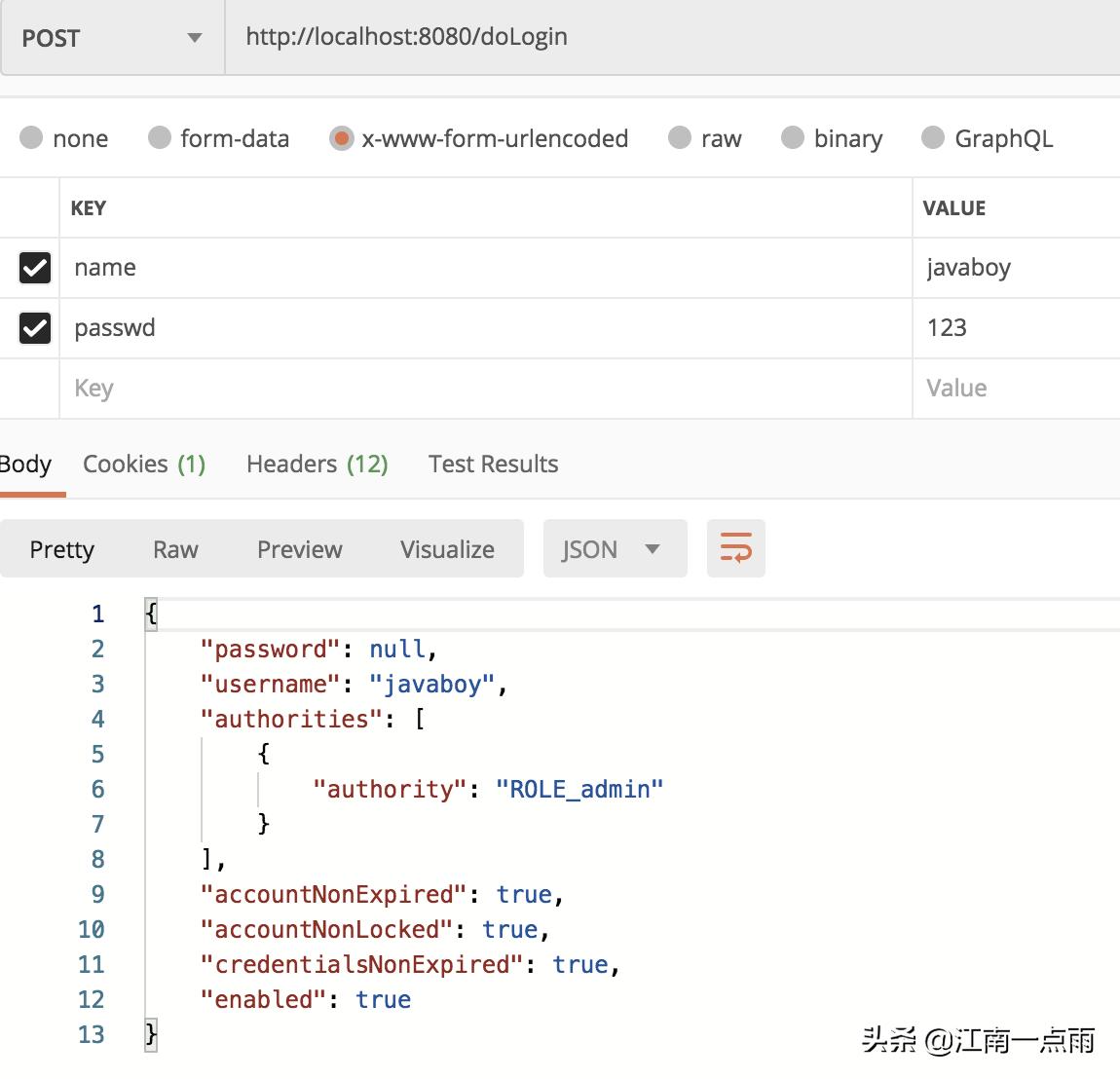The image size is (1120, 1079).
Task: Select the form-data radio option
Action: 160,137
